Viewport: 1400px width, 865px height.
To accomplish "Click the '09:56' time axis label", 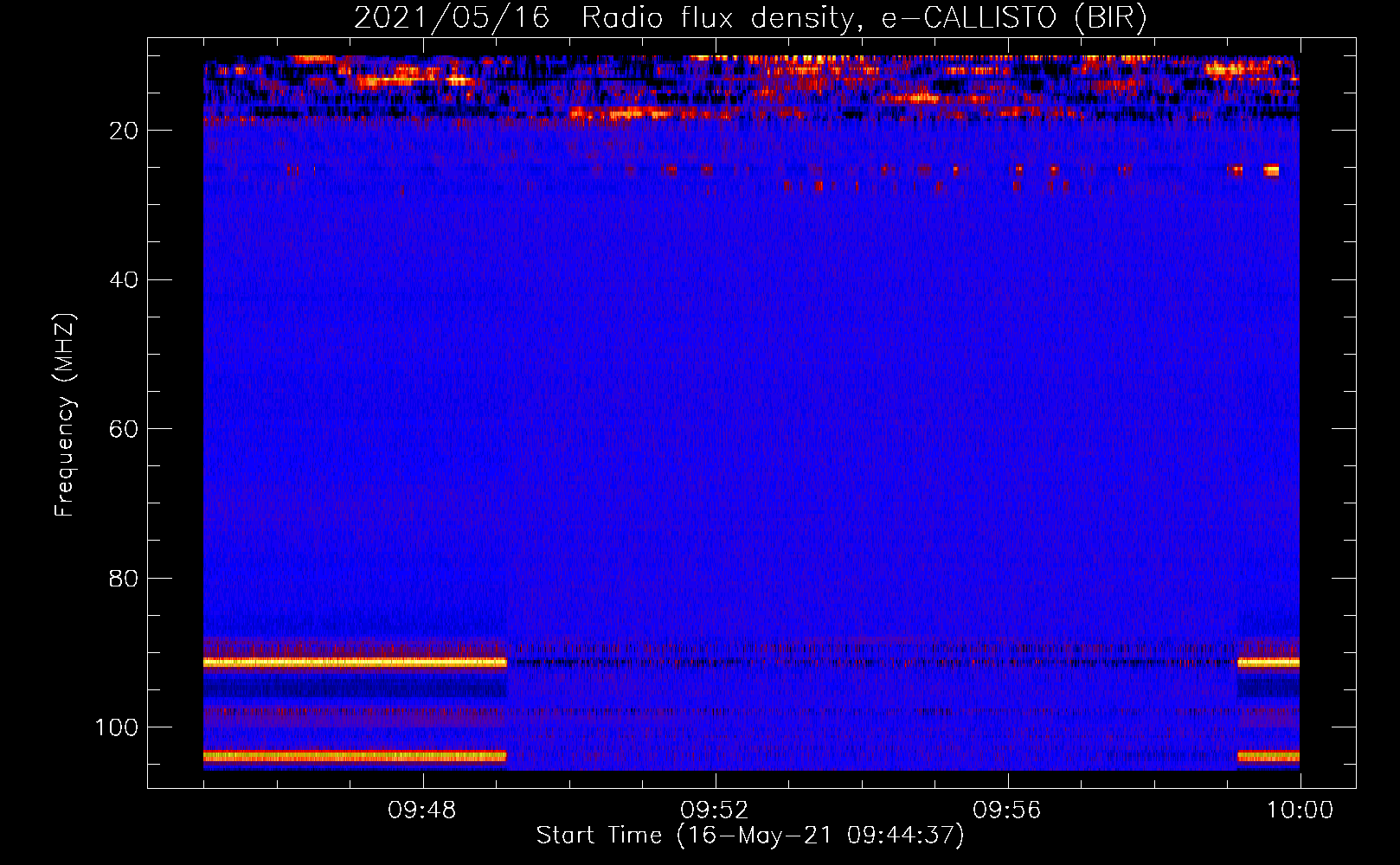I will pos(1007,811).
